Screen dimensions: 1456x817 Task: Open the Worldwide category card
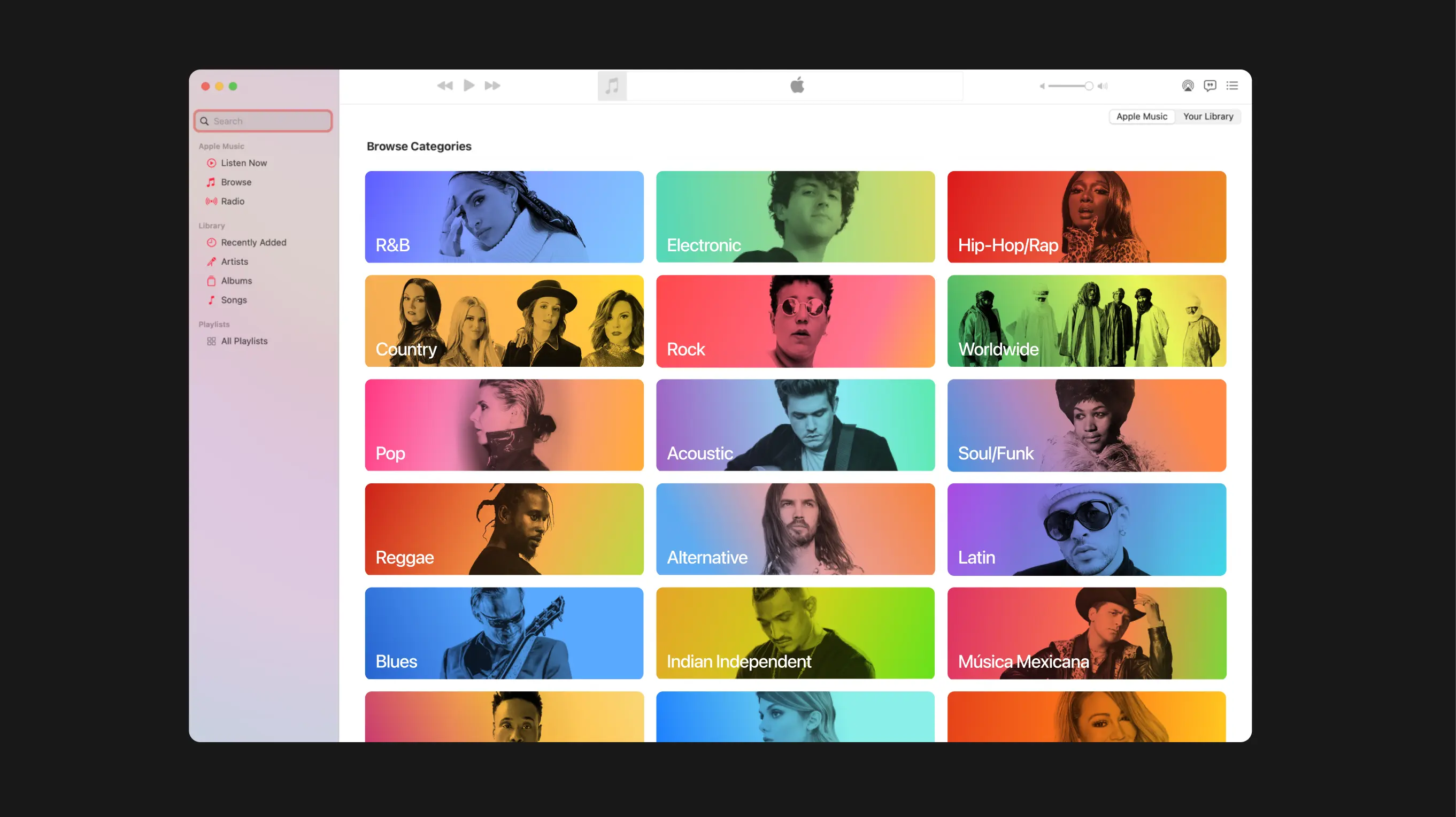pos(1087,321)
